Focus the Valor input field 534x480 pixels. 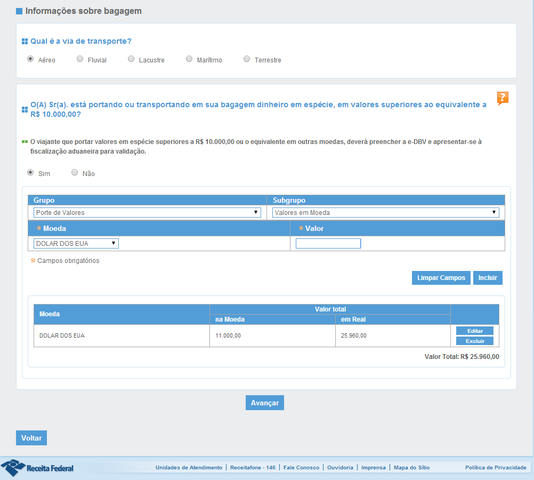(x=328, y=243)
